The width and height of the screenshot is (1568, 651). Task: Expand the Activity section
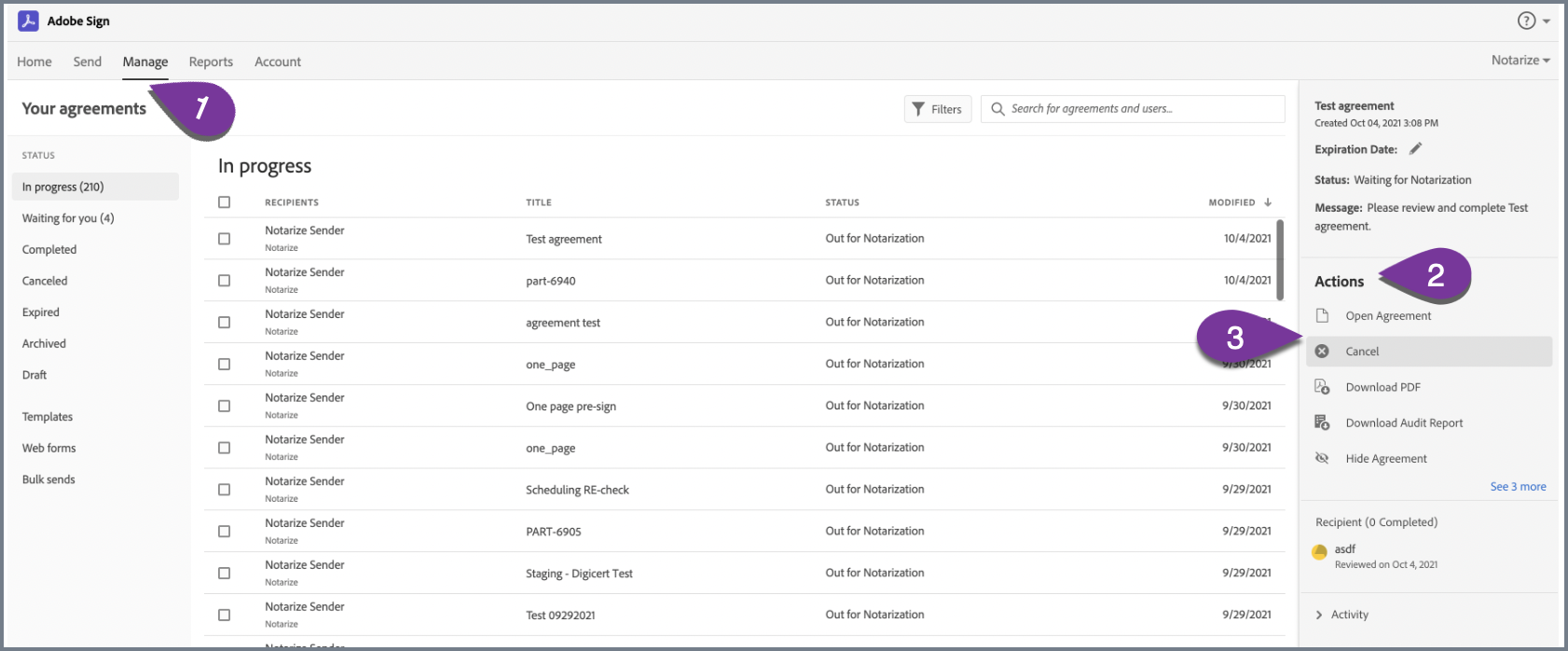(x=1341, y=615)
